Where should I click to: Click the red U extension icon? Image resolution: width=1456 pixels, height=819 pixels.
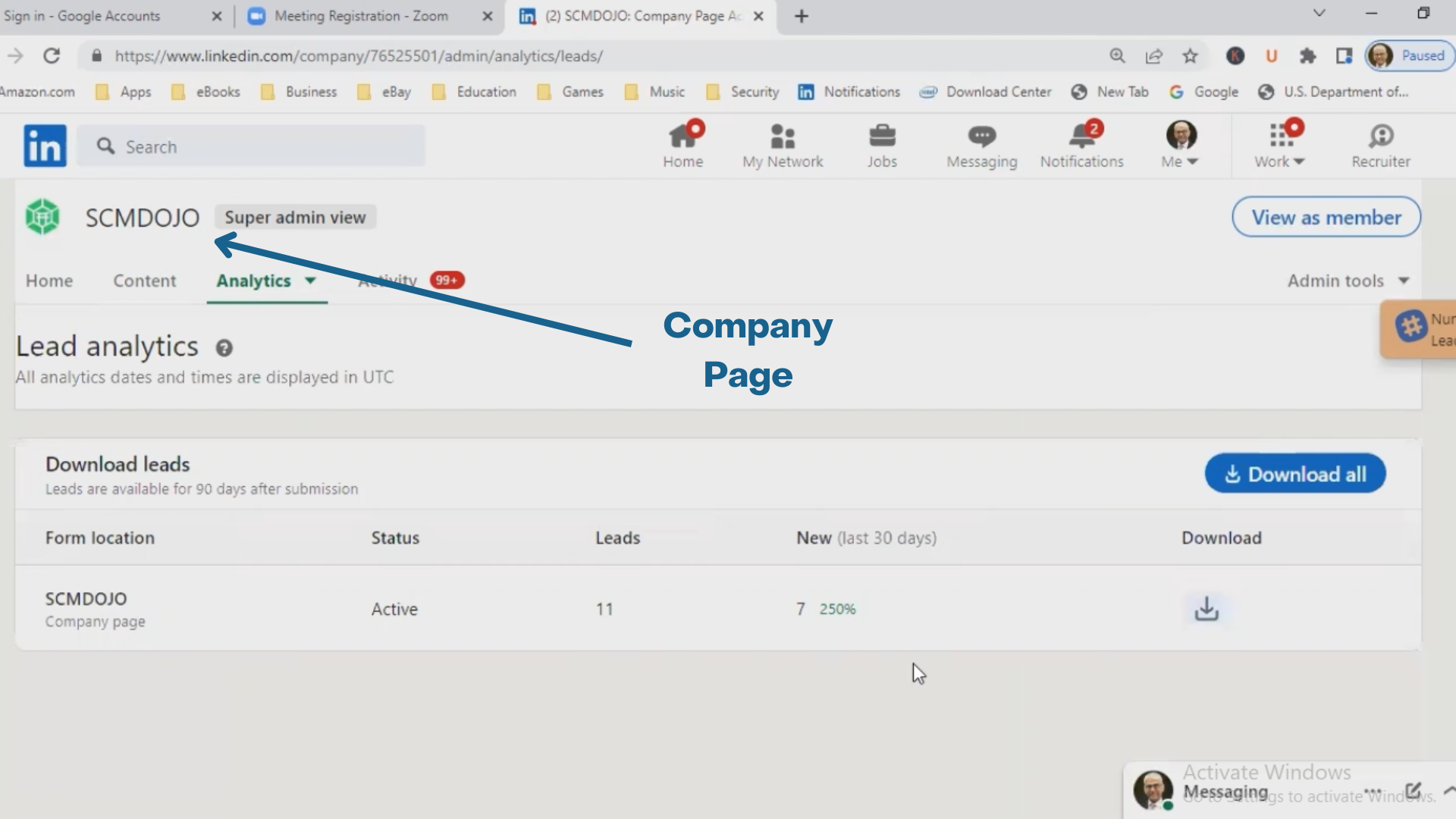pyautogui.click(x=1272, y=55)
